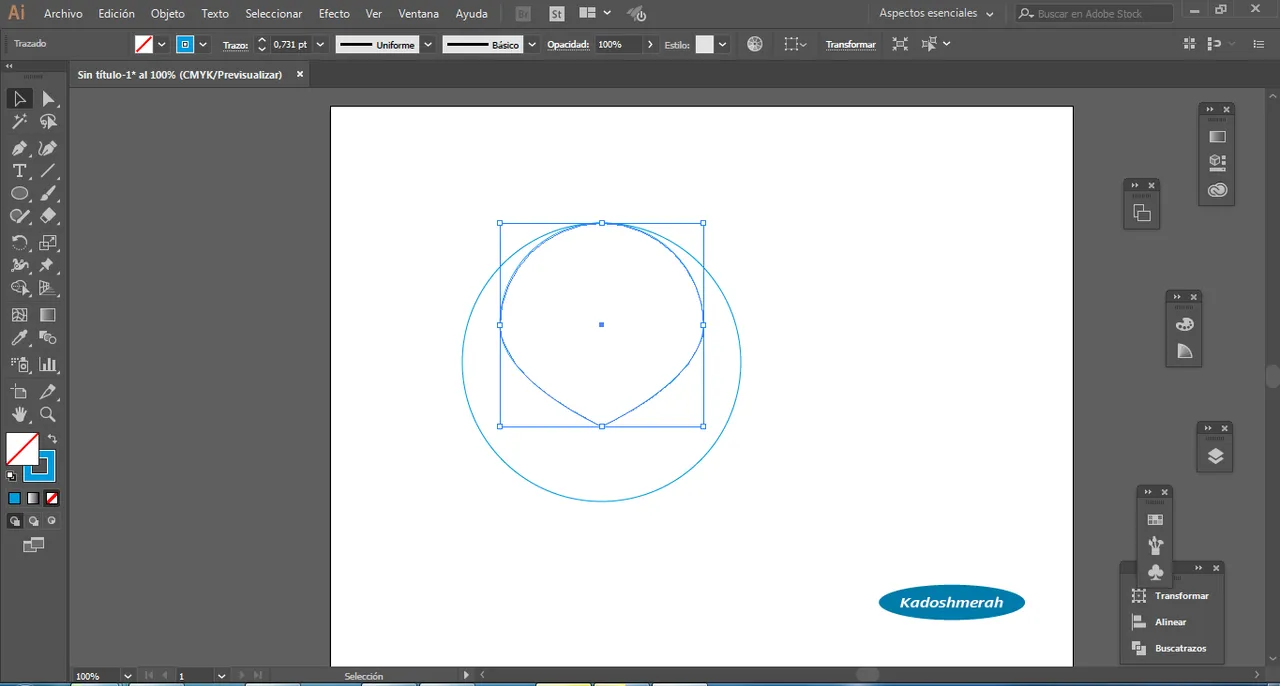Open the Efecto menu
Screen dimensions: 1280x686
(334, 14)
